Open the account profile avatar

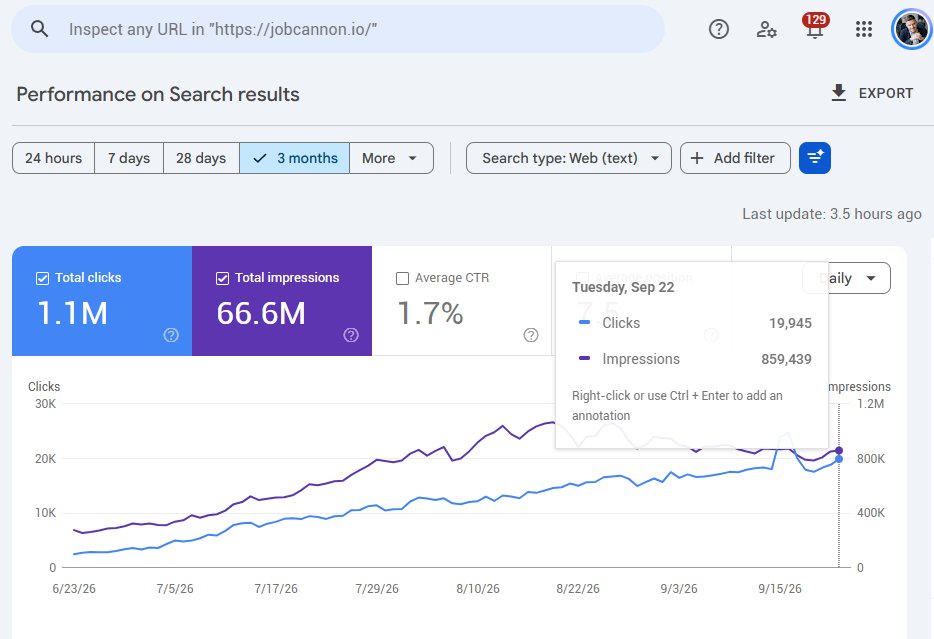tap(910, 29)
